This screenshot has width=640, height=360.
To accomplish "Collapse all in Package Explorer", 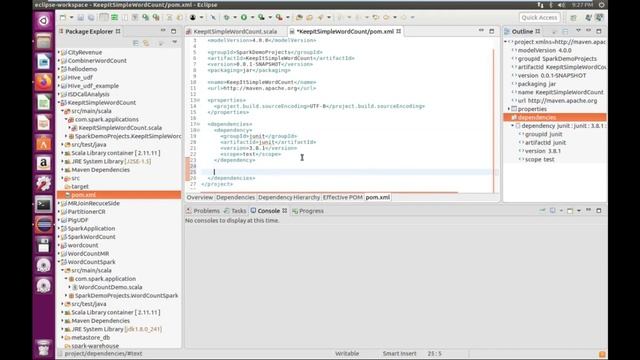I will (136, 43).
